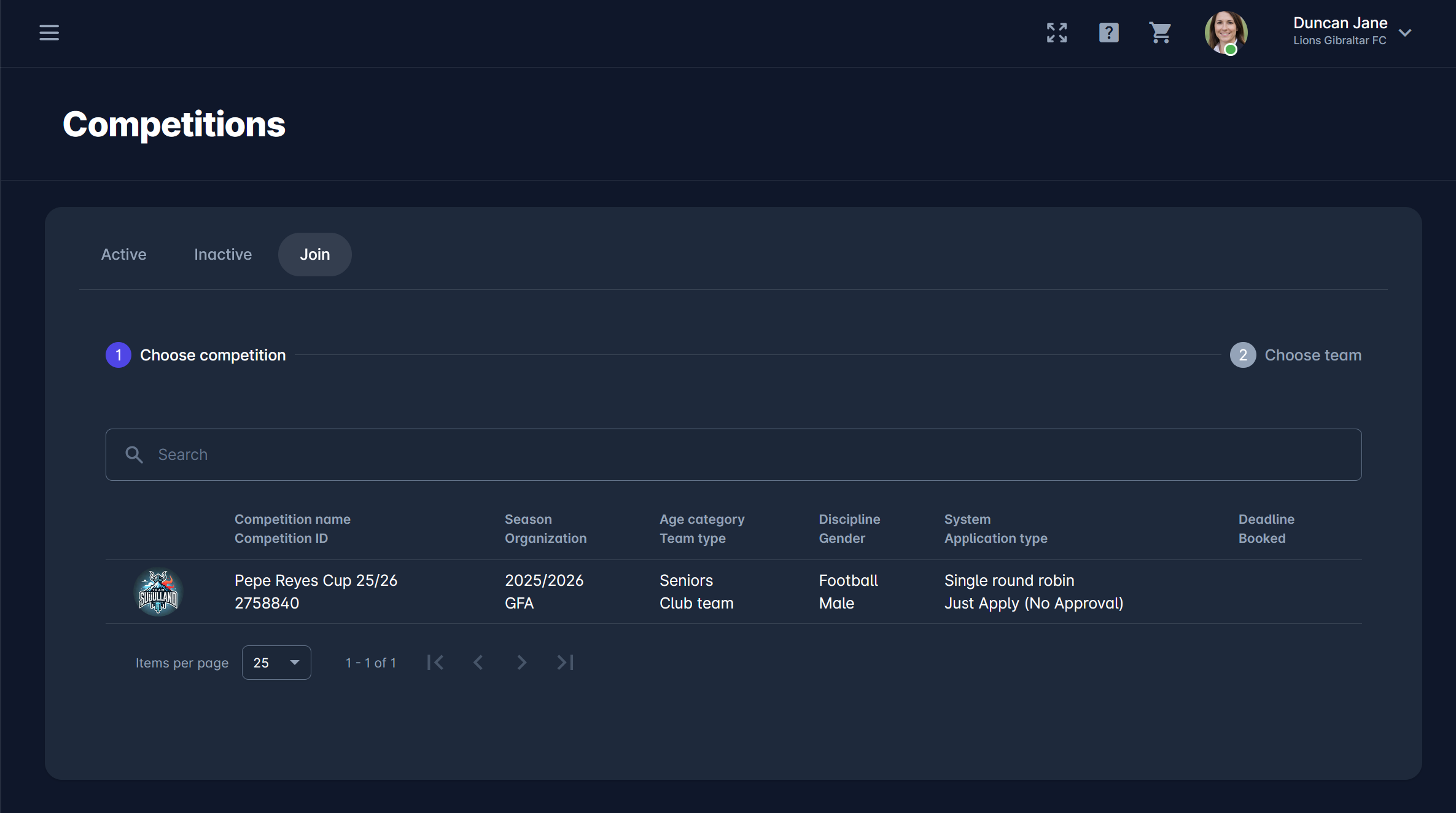Go to previous page arrow
The height and width of the screenshot is (813, 1456).
point(478,663)
